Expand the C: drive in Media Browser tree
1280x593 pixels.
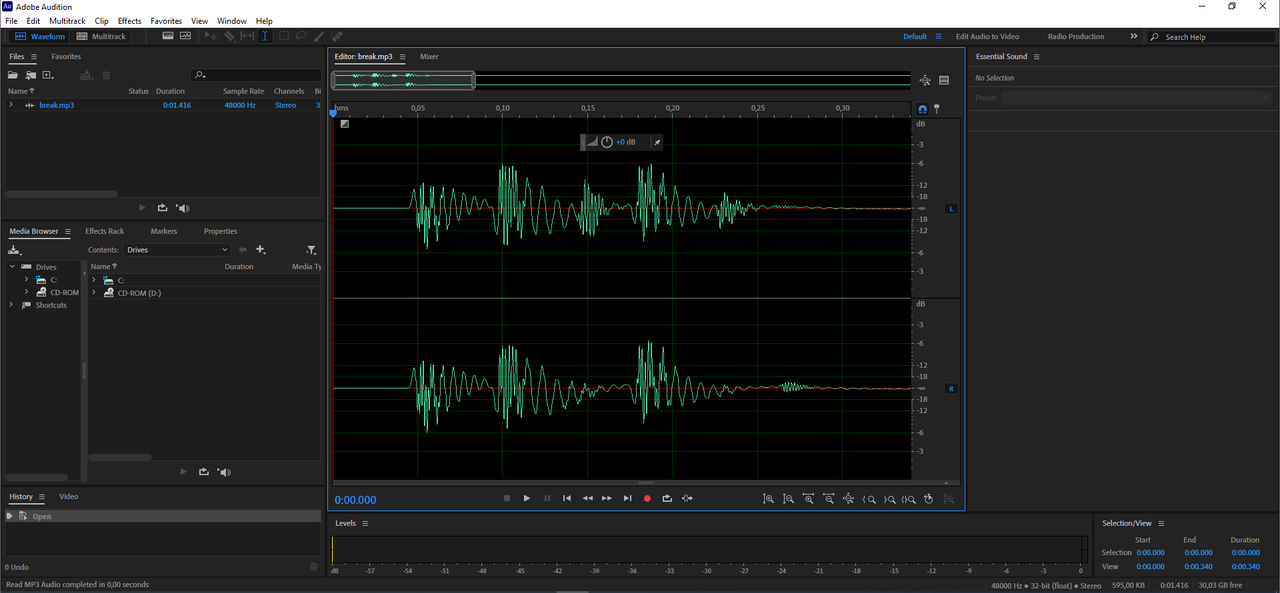tap(27, 280)
